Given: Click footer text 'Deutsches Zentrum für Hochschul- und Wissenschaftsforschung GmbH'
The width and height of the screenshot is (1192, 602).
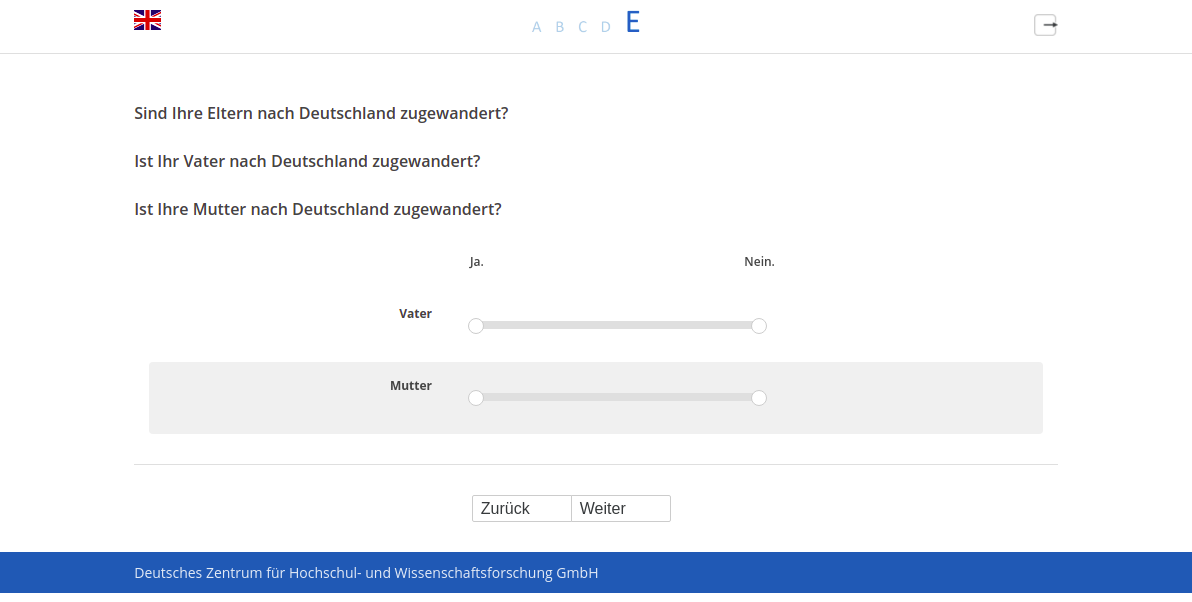Looking at the screenshot, I should 366,573.
